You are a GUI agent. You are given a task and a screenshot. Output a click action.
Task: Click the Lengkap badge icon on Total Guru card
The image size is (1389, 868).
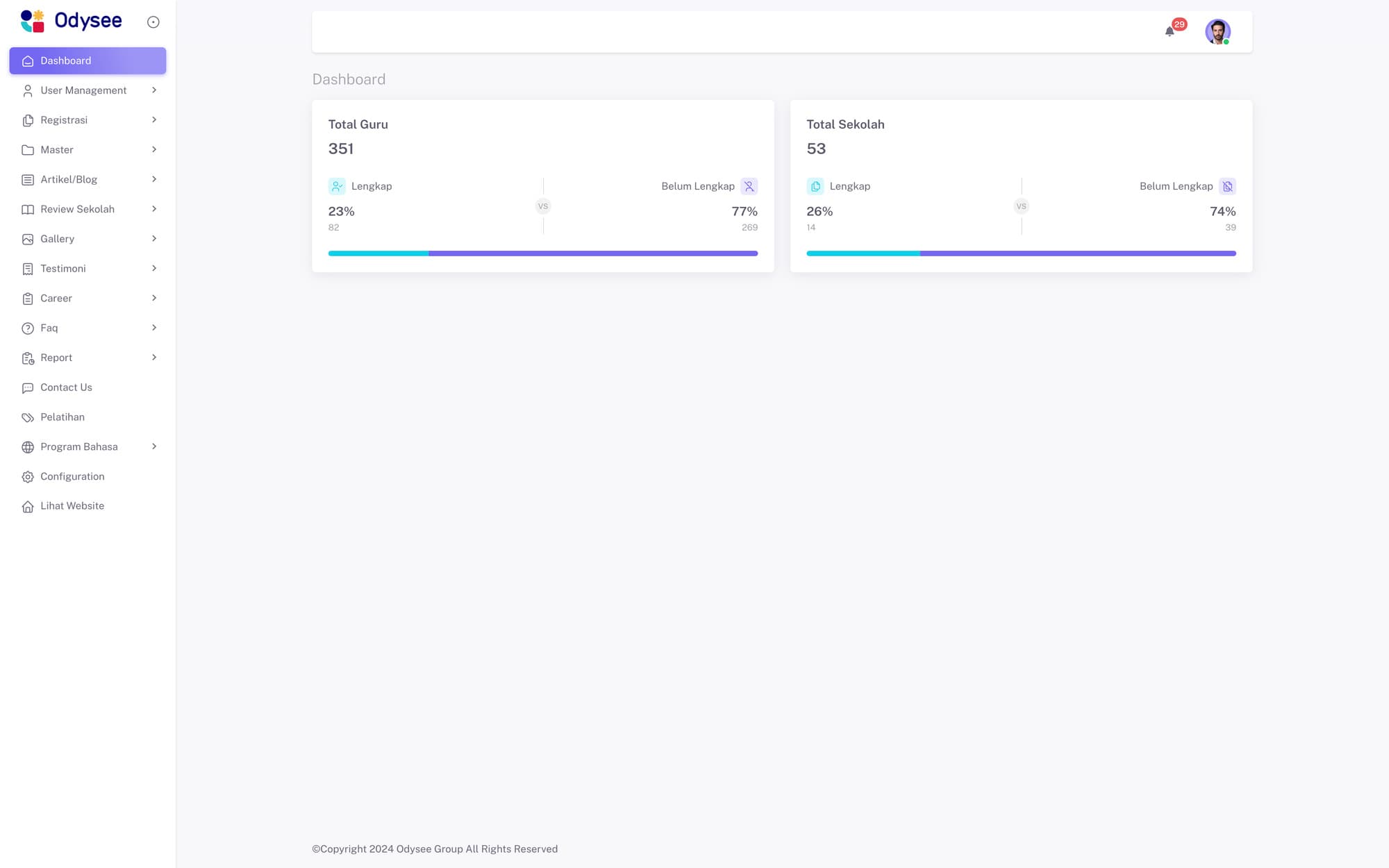tap(337, 186)
